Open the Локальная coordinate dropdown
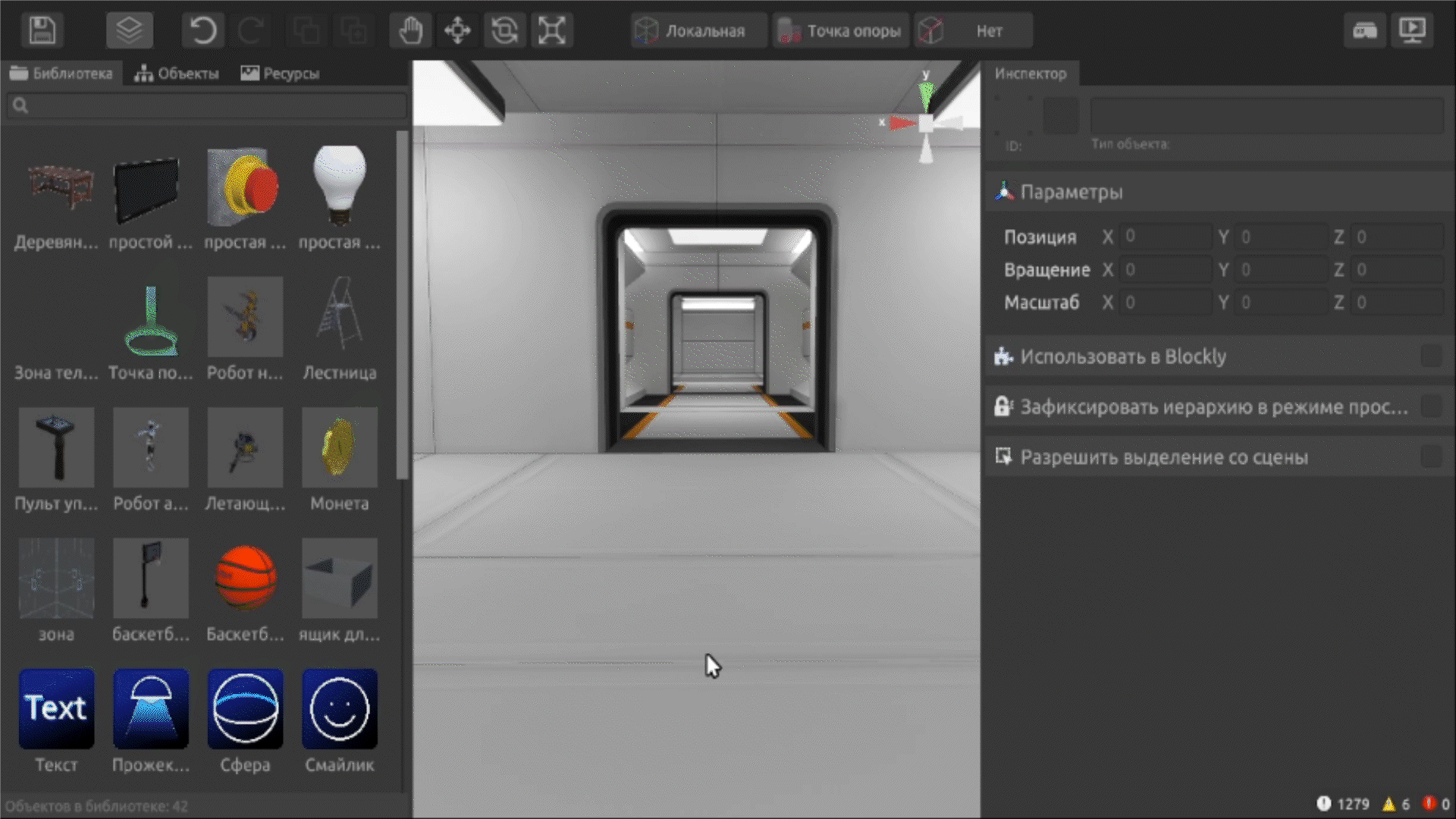The width and height of the screenshot is (1456, 819). pos(698,31)
